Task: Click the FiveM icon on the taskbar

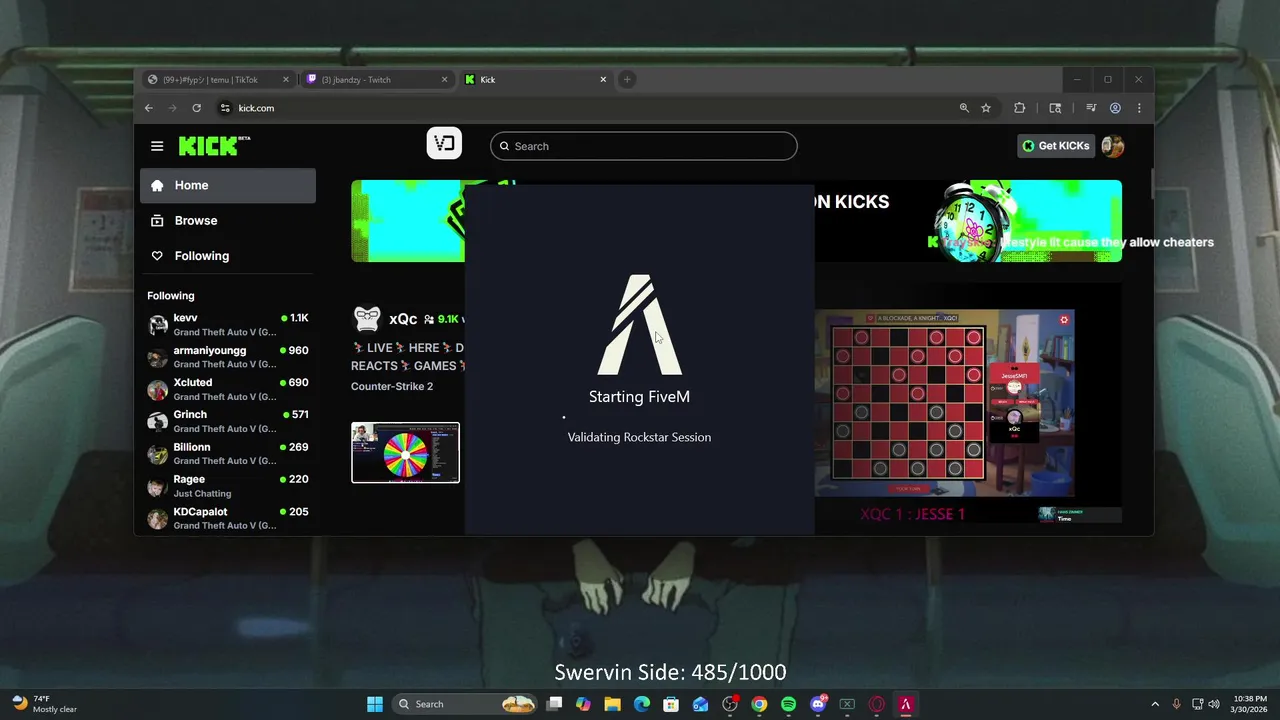Action: coord(906,704)
